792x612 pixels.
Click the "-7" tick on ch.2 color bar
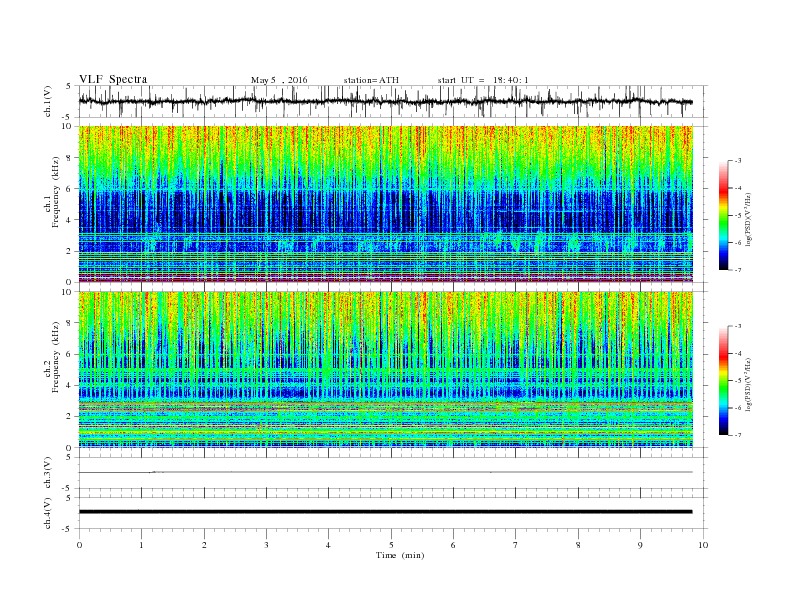[x=738, y=435]
